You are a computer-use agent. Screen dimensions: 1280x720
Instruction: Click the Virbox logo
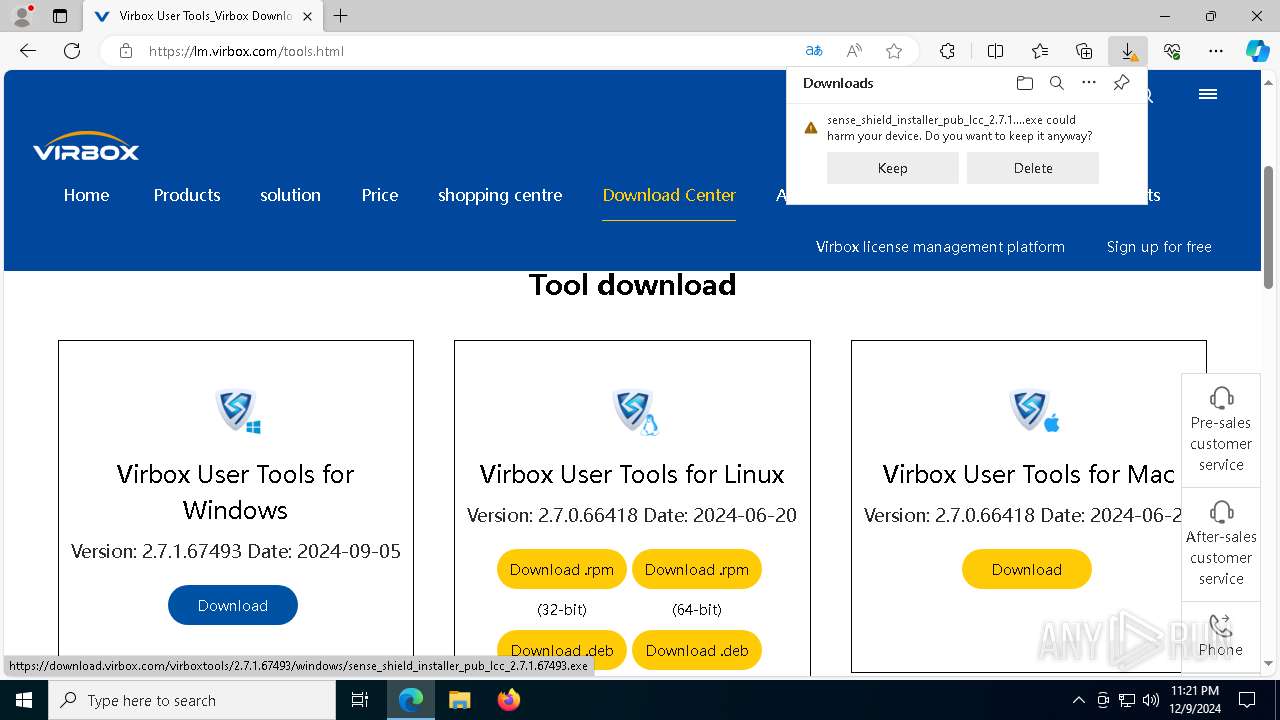tap(86, 147)
